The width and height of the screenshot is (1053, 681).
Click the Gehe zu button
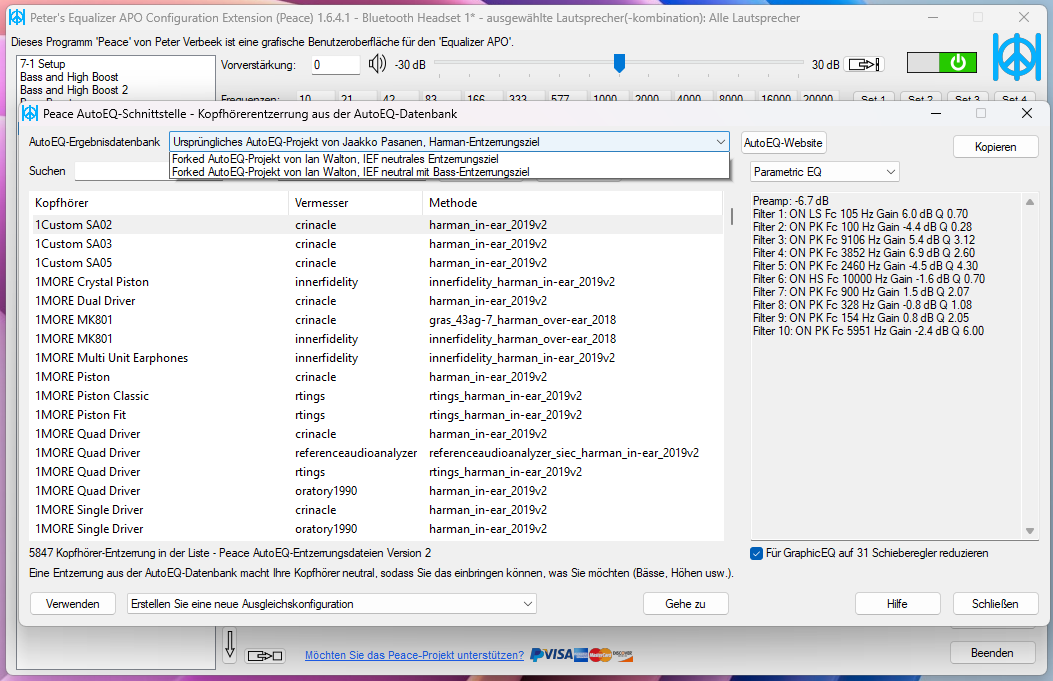(x=686, y=604)
